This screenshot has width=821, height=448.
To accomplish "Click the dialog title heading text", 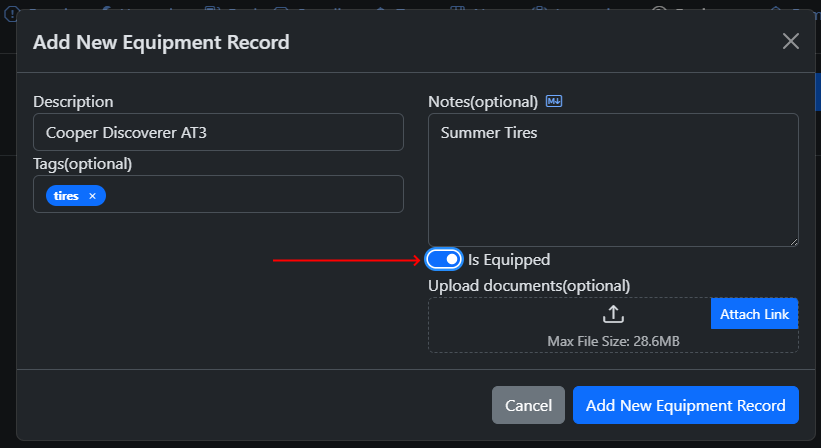I will click(161, 42).
